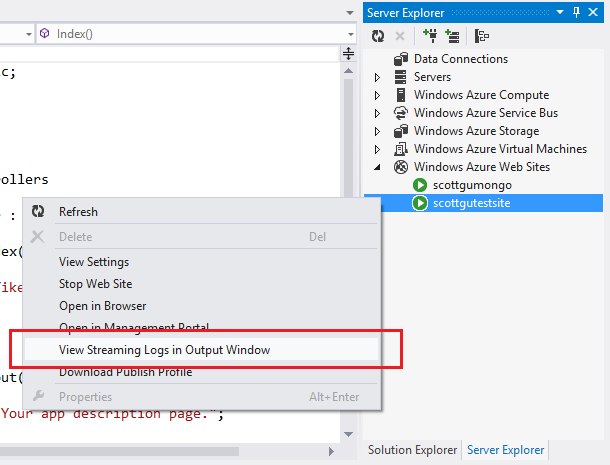The image size is (610, 465).
Task: Click the editor vertical scrollbar up arrow
Action: 349,71
